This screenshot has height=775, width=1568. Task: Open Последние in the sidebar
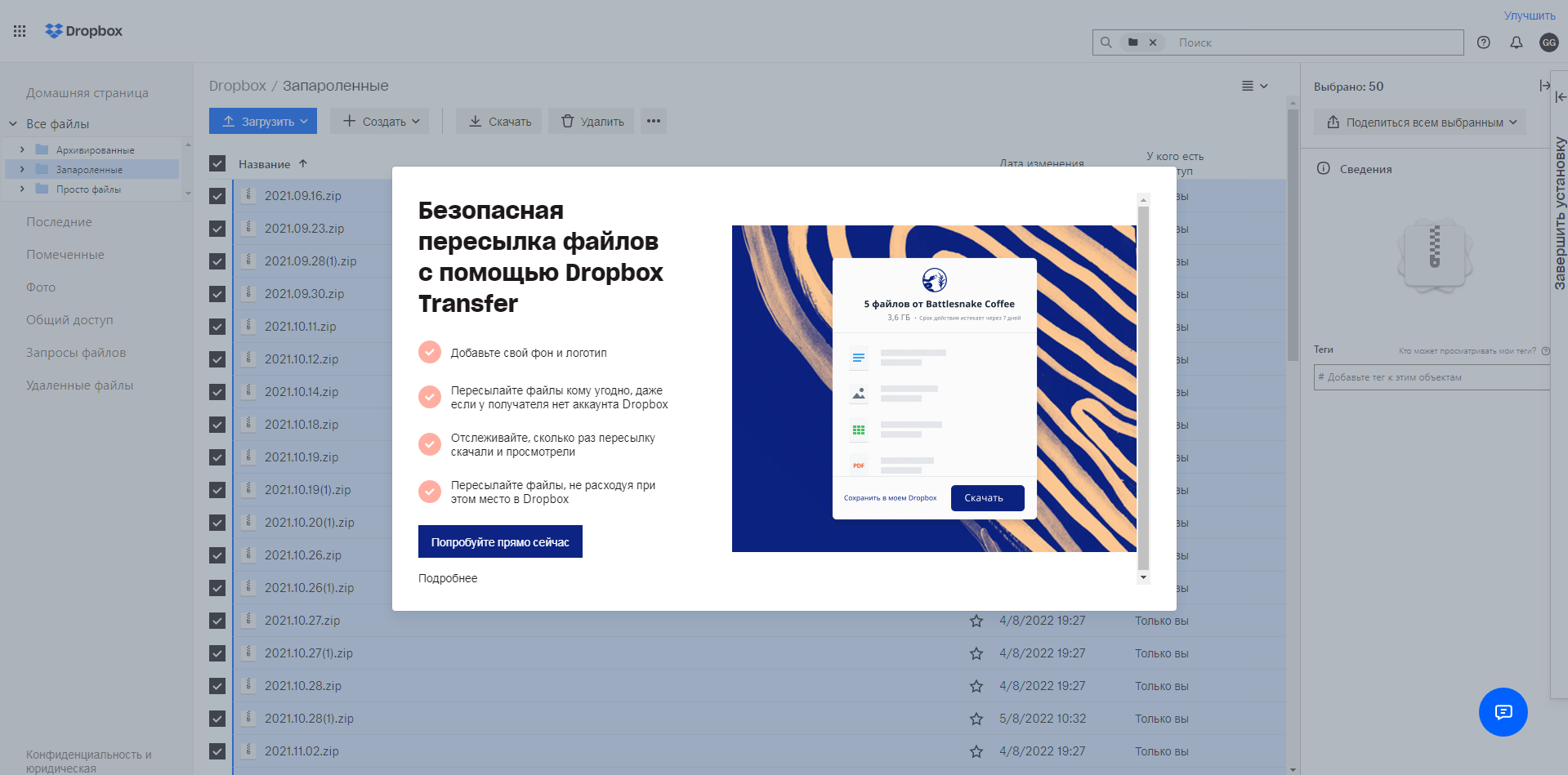[x=59, y=222]
